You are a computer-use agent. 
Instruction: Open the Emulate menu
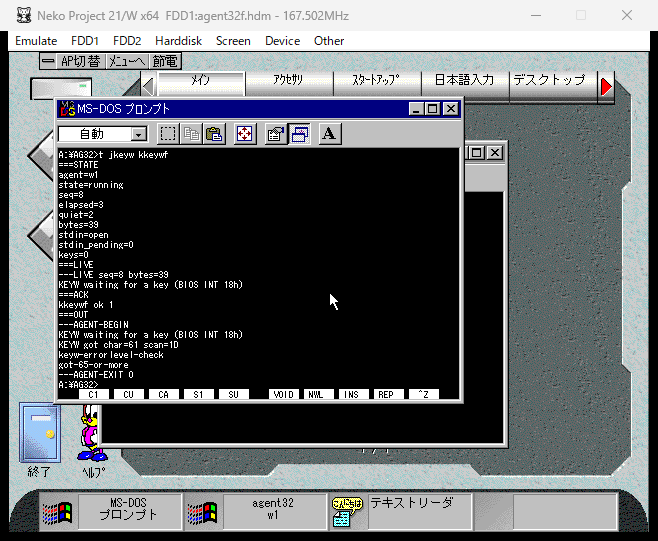pos(36,41)
